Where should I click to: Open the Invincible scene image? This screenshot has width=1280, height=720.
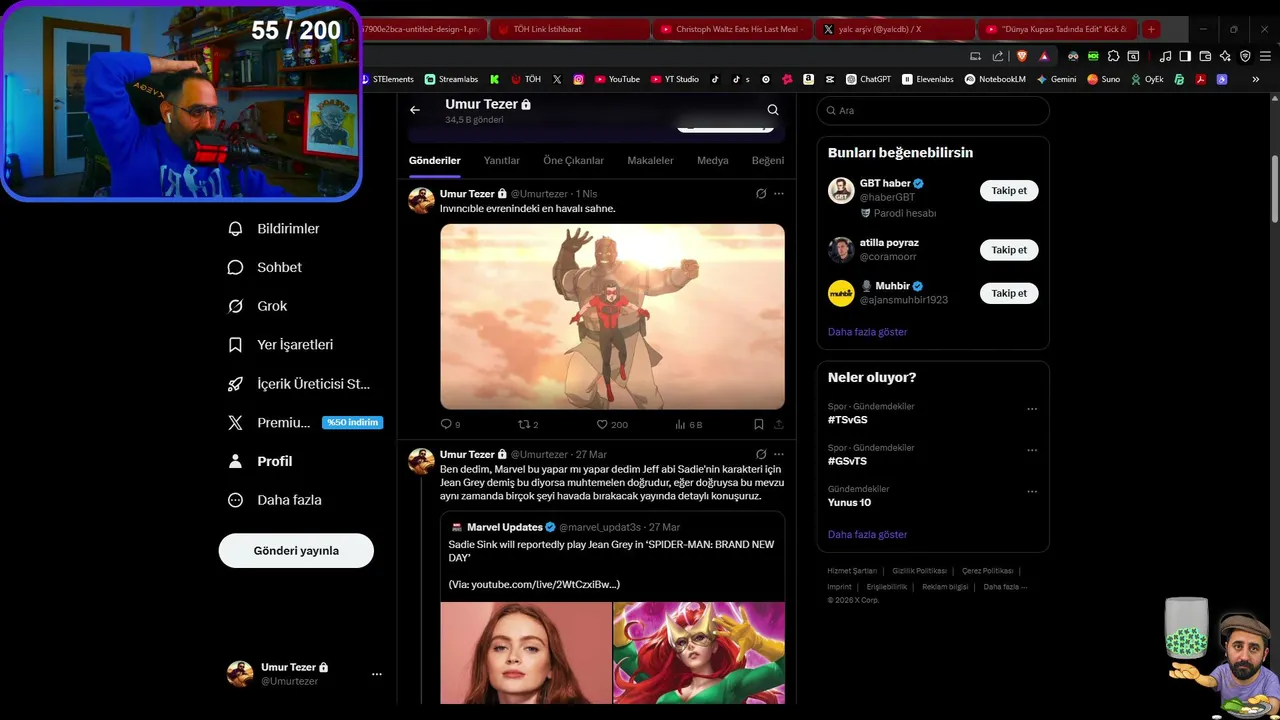tap(612, 316)
